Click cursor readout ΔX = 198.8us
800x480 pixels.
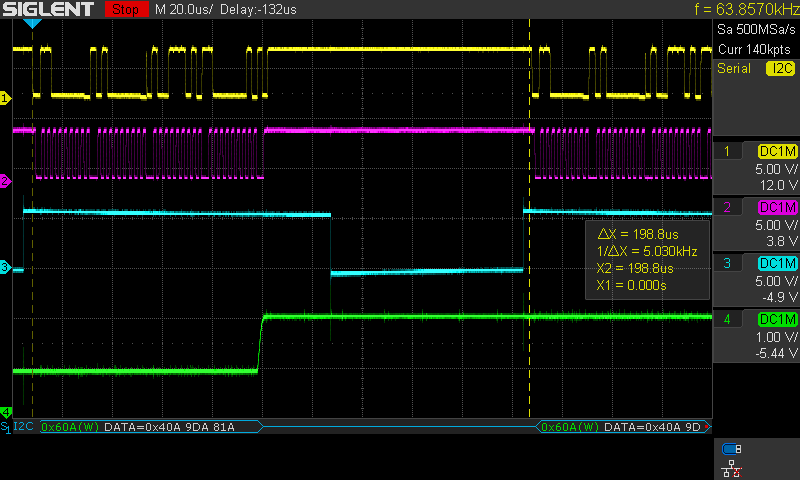638,234
